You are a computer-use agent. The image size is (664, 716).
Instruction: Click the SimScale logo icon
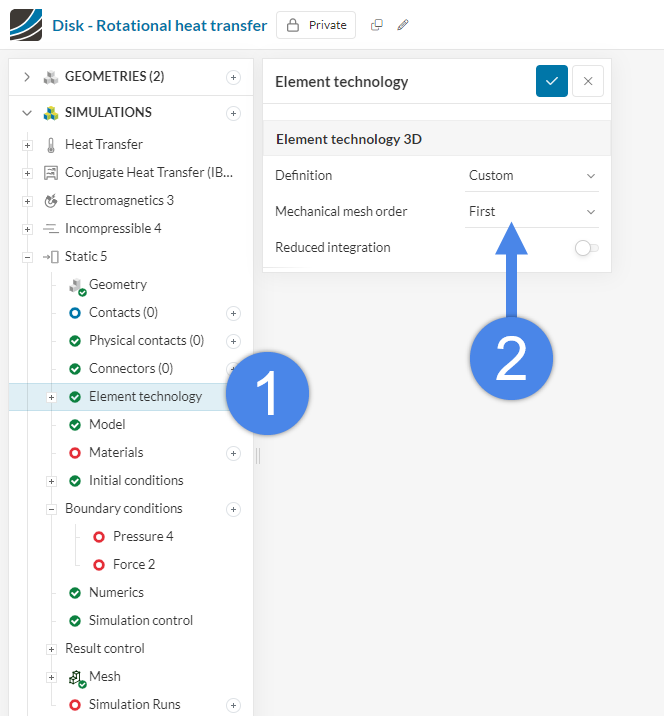coord(26,25)
